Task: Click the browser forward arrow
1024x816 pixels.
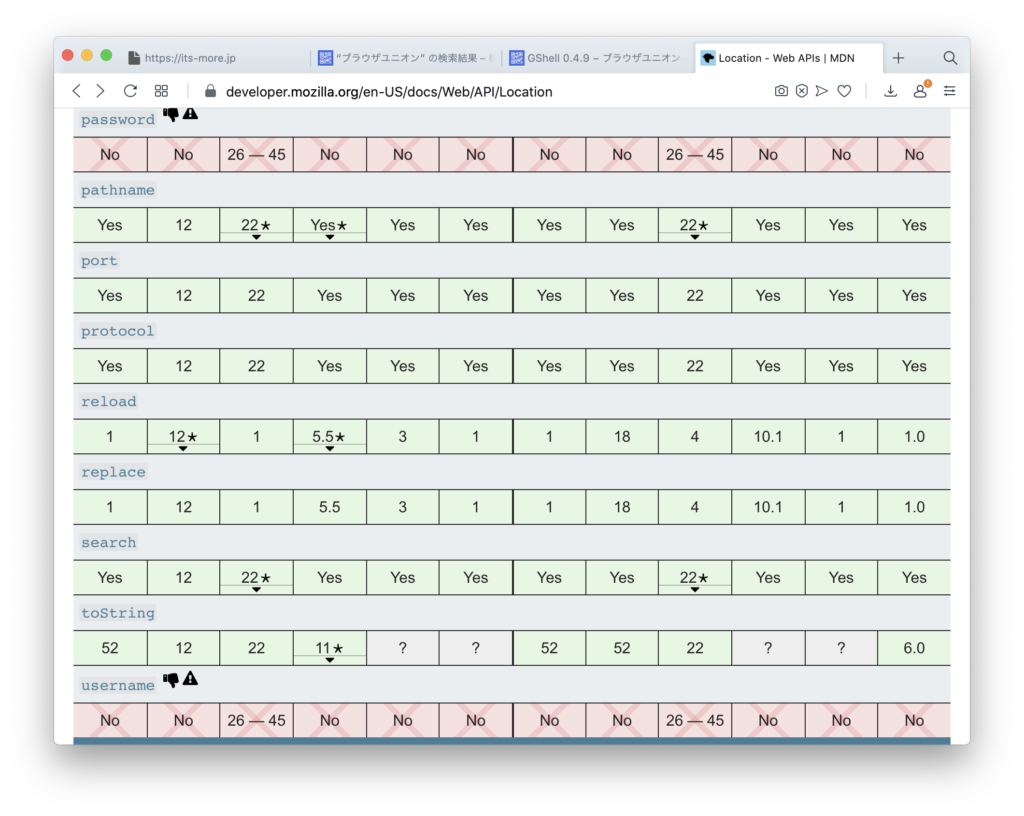Action: (x=100, y=91)
